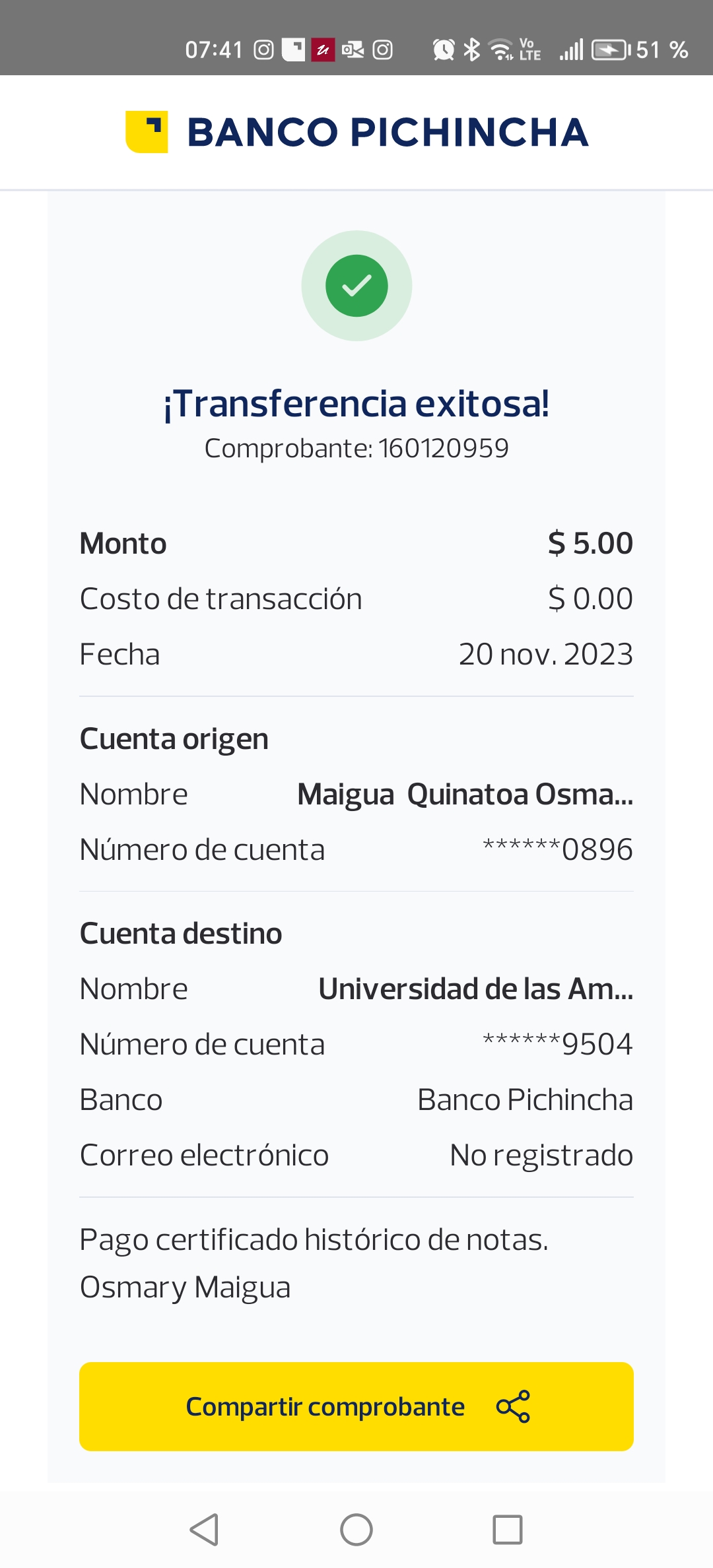Tap the yellow Banco Pichincha logo icon

coord(147,131)
